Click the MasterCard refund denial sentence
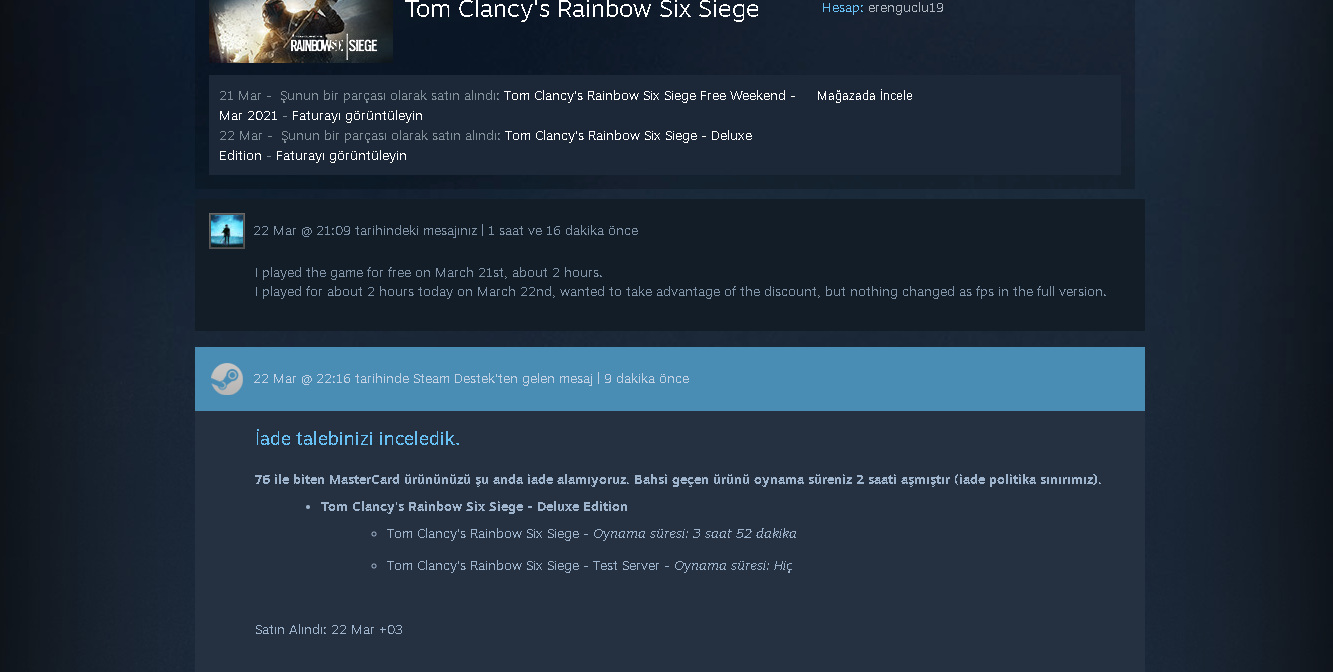 coord(678,480)
